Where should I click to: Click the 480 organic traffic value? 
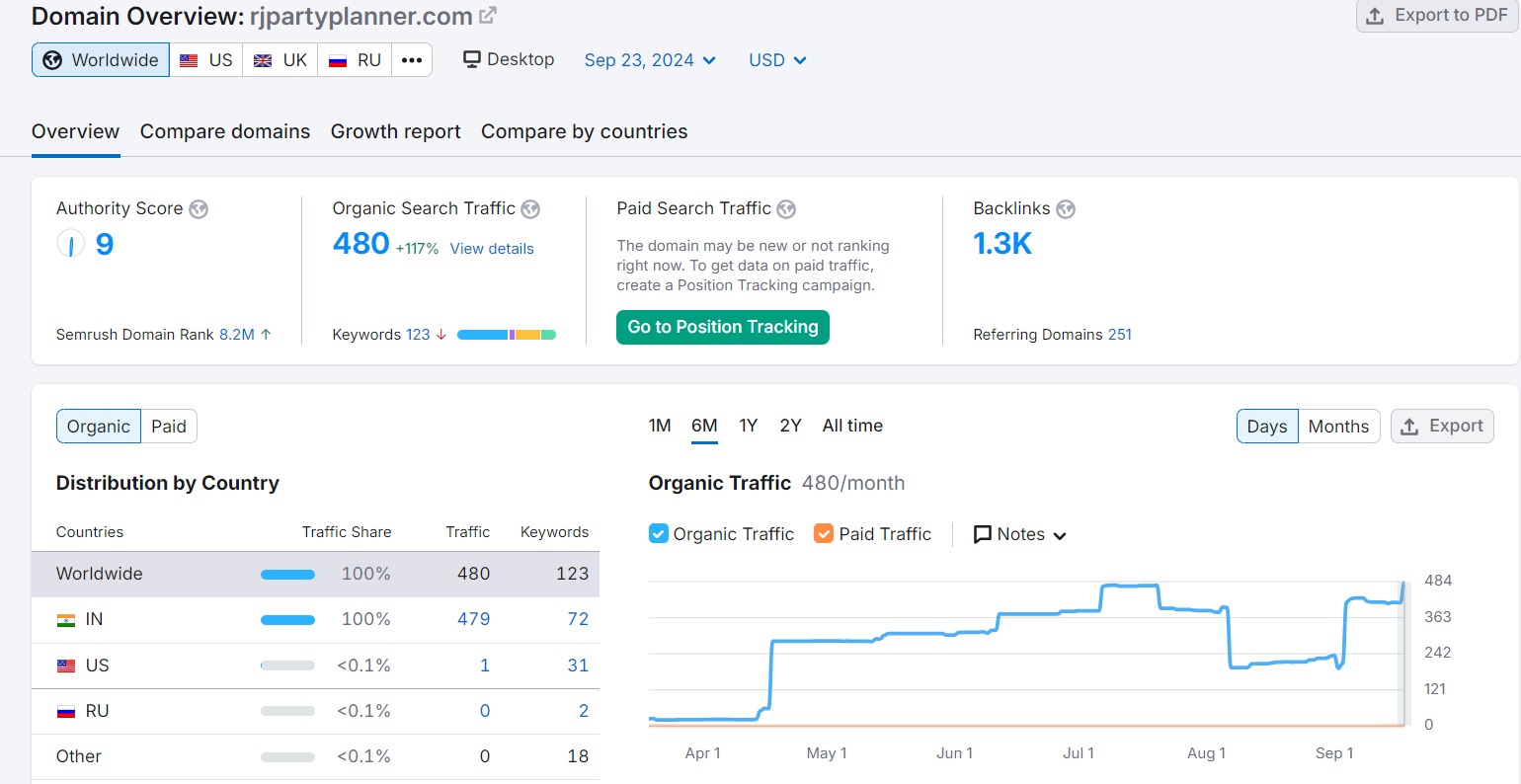click(360, 243)
